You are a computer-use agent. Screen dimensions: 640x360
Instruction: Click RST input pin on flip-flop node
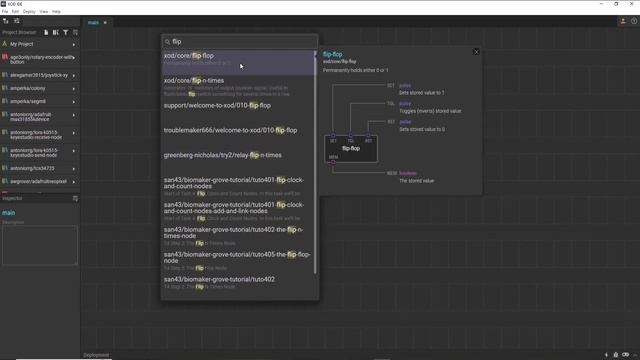[x=368, y=135]
